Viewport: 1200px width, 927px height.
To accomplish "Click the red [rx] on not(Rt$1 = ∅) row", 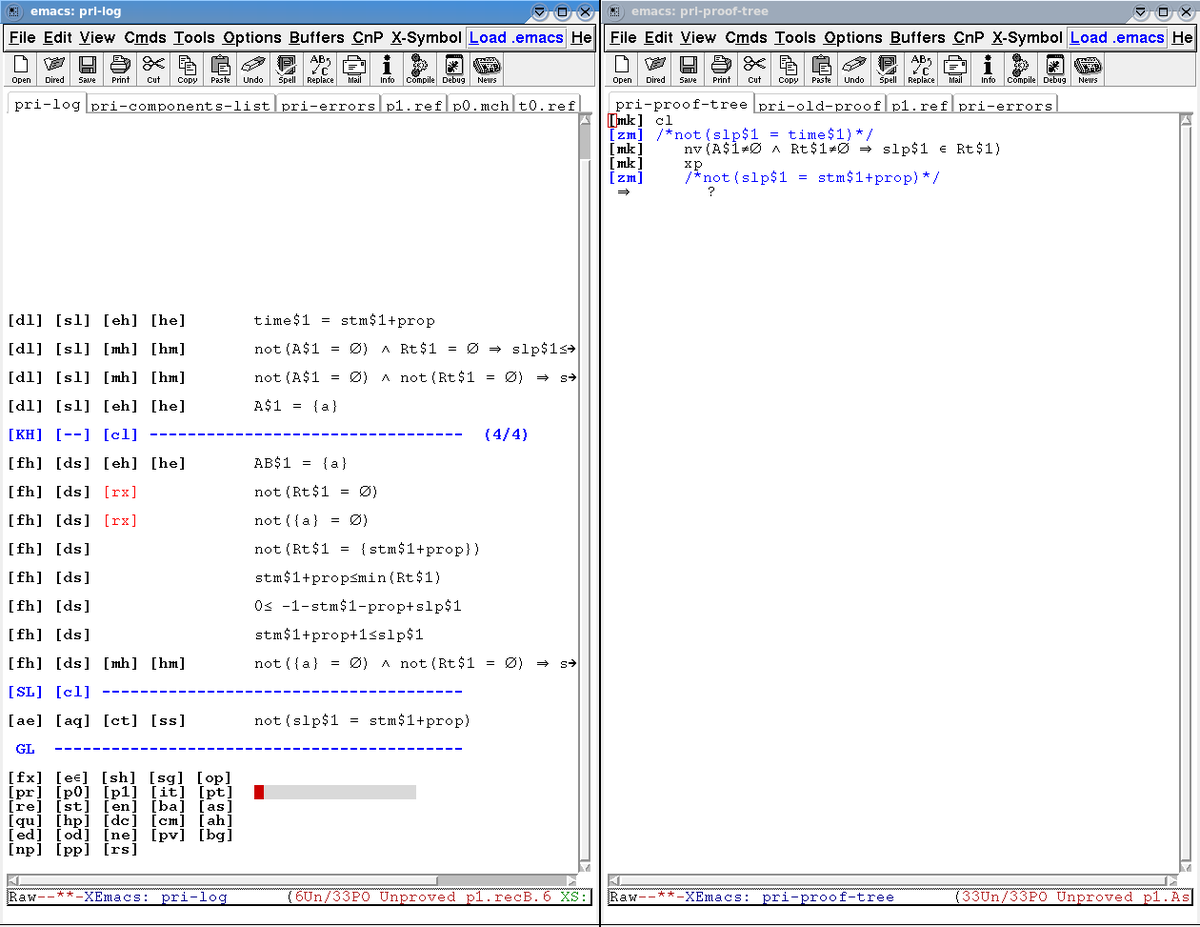I will [x=120, y=492].
